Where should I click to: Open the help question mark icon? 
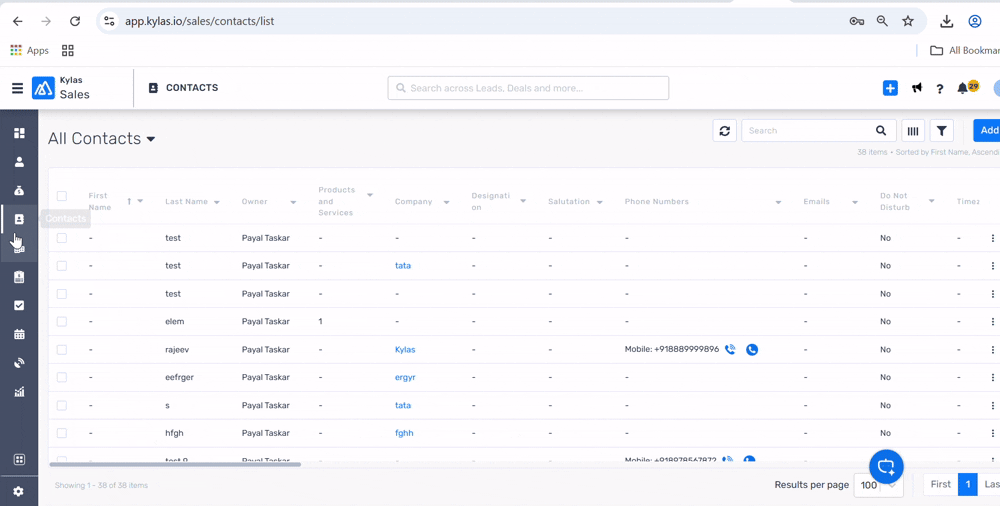pyautogui.click(x=939, y=89)
